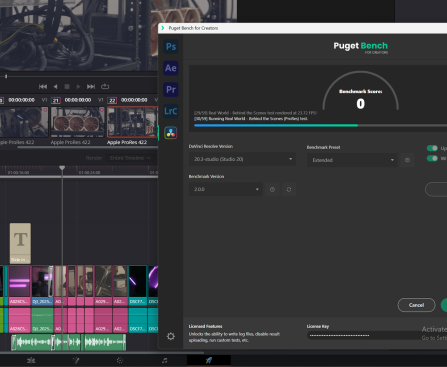The height and width of the screenshot is (367, 447).
Task: Switch to Resolve's Edit page icon
Action: pyautogui.click(x=31, y=360)
